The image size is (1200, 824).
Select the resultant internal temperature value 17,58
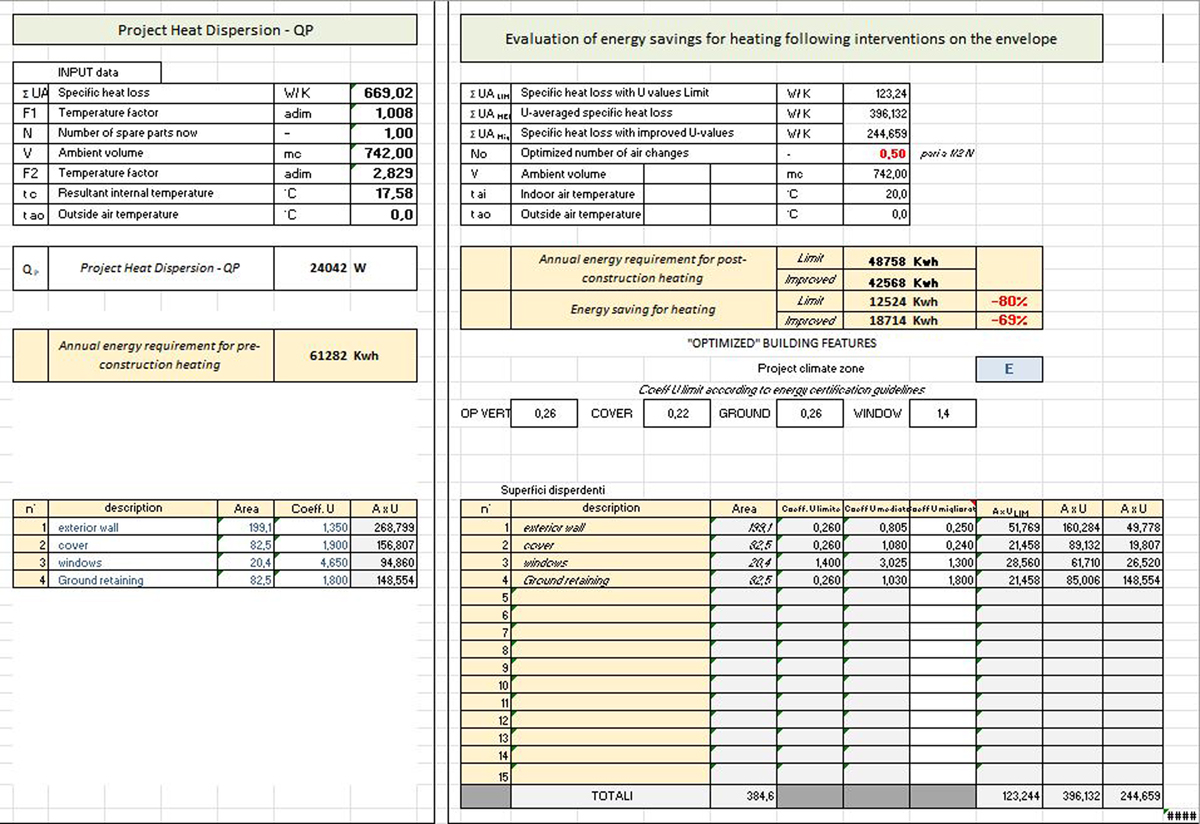383,193
